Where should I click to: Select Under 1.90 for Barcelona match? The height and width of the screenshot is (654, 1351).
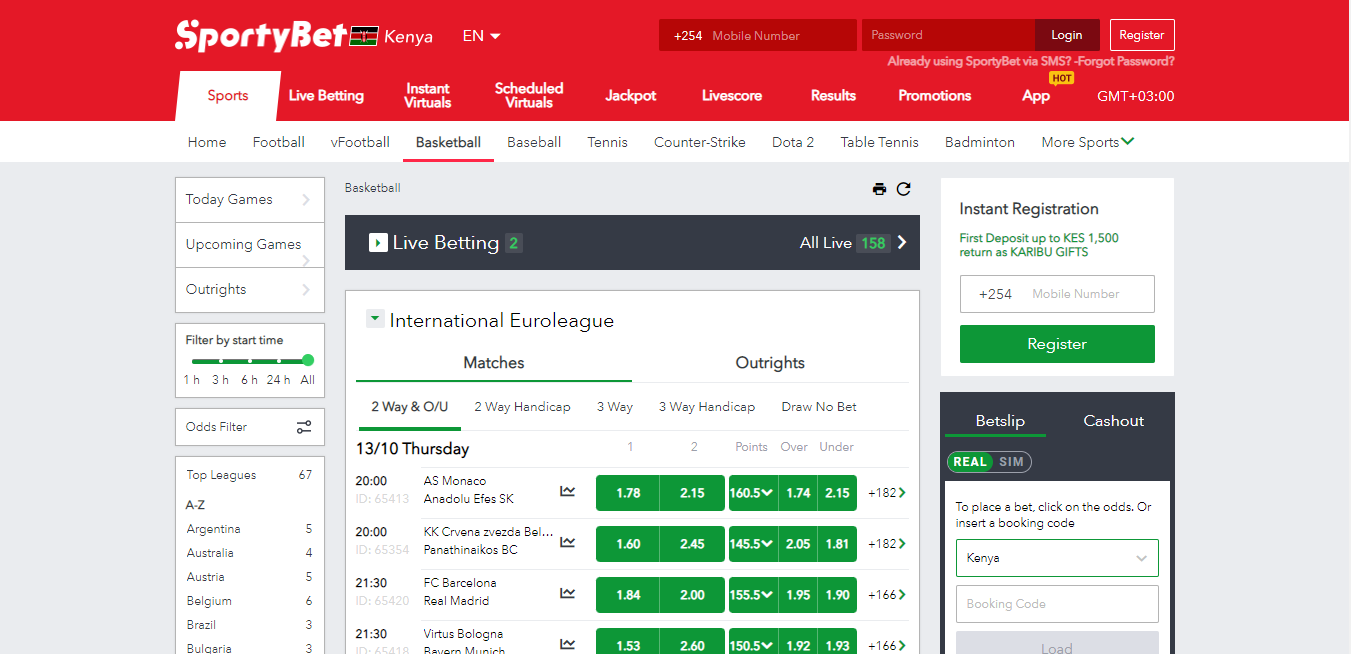pos(838,595)
